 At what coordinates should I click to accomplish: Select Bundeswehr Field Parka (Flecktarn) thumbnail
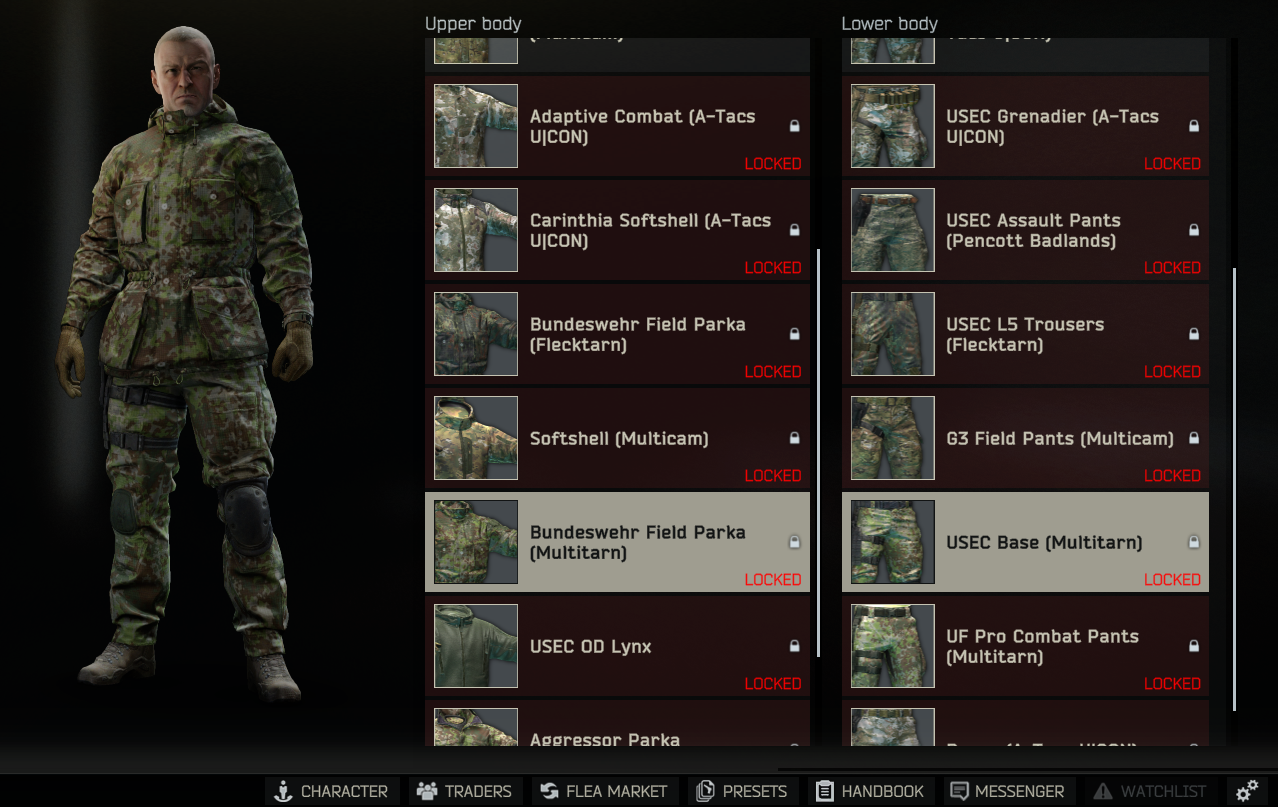pos(476,334)
